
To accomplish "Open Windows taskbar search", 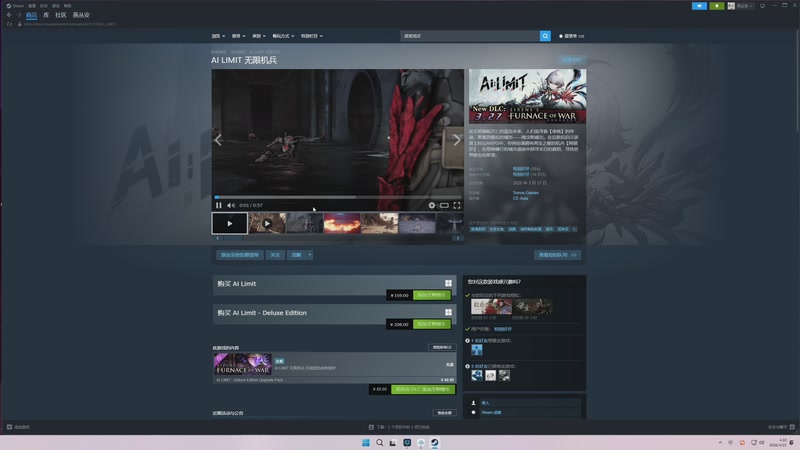I will (380, 442).
